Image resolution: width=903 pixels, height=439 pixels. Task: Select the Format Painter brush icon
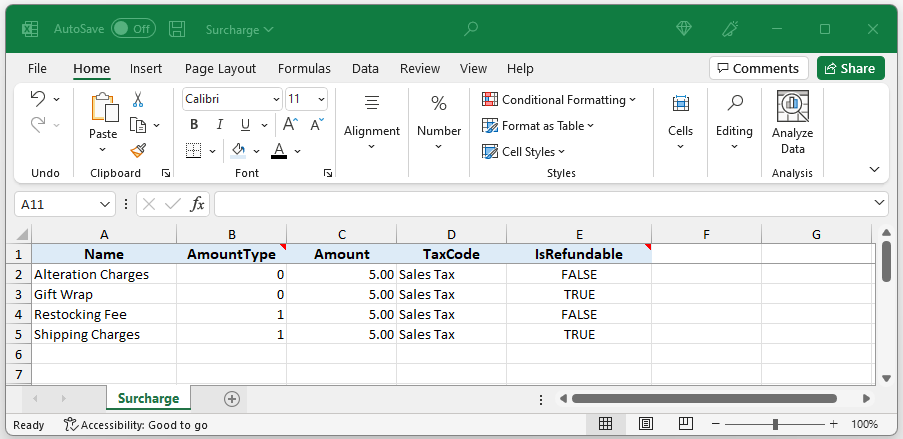(x=138, y=150)
